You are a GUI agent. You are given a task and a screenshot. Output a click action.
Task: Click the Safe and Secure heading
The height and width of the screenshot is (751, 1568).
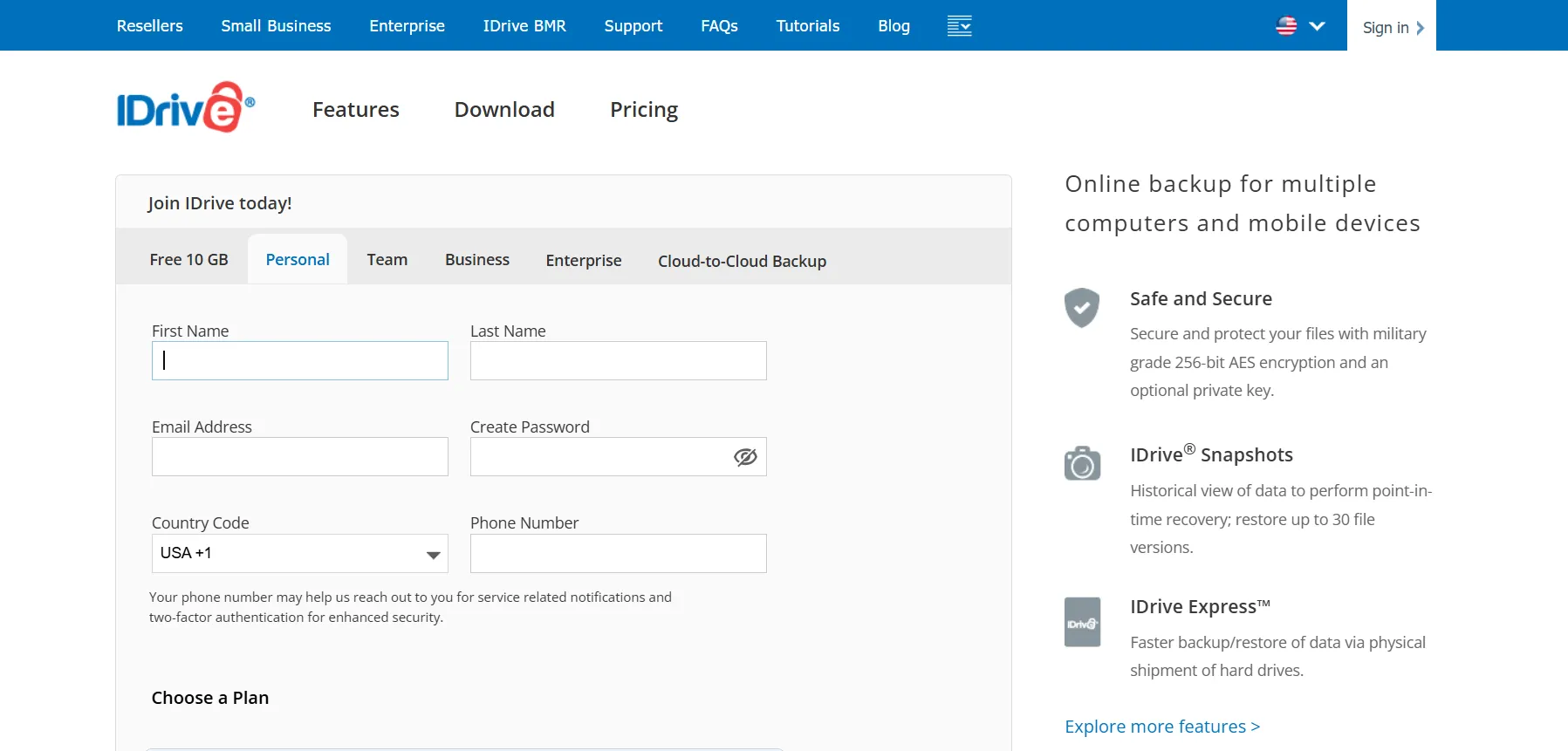coord(1201,299)
